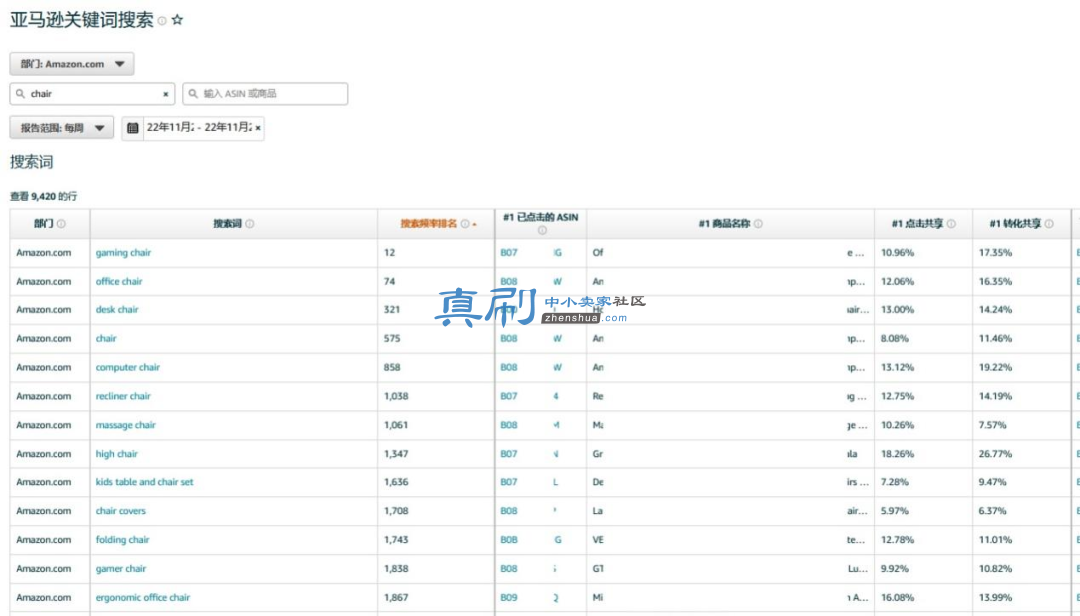Click the ASIN link in the high chair row

click(x=530, y=454)
